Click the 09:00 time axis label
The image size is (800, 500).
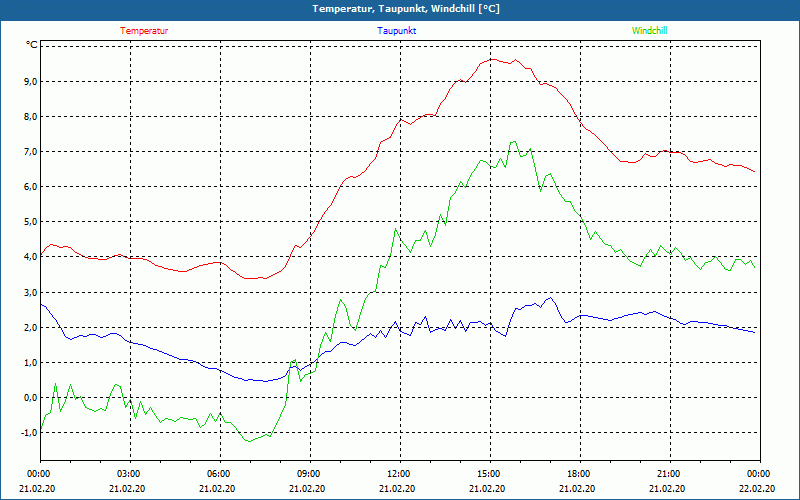pos(310,474)
